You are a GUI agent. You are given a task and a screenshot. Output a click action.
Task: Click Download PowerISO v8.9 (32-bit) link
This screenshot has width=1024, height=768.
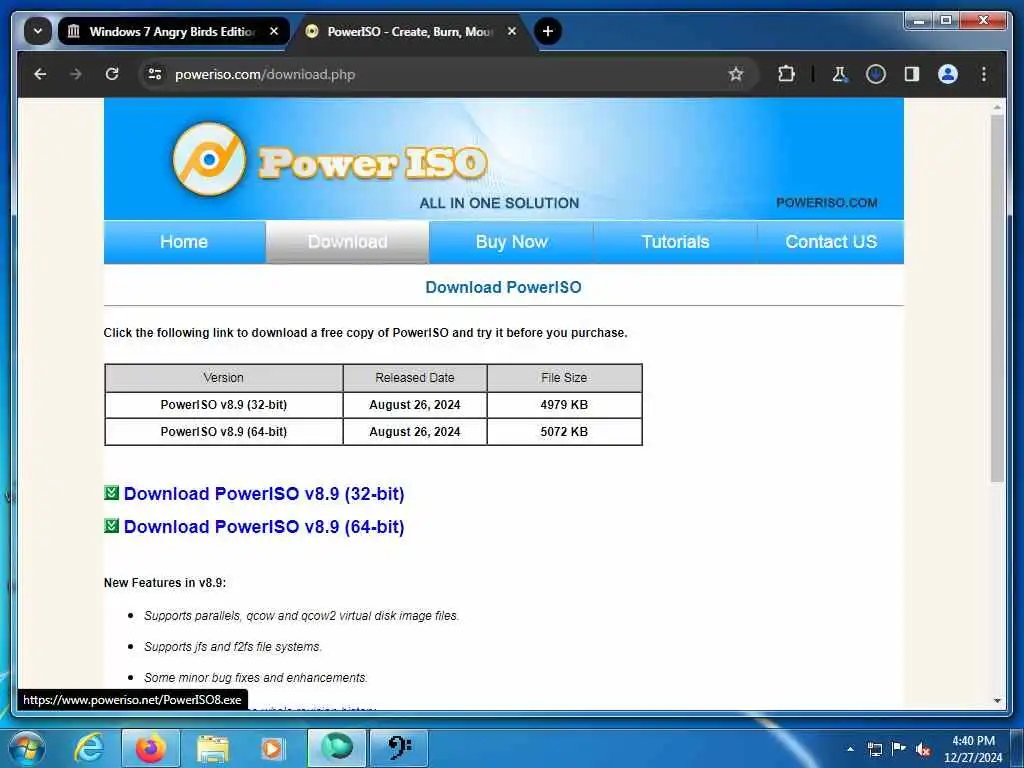[264, 494]
